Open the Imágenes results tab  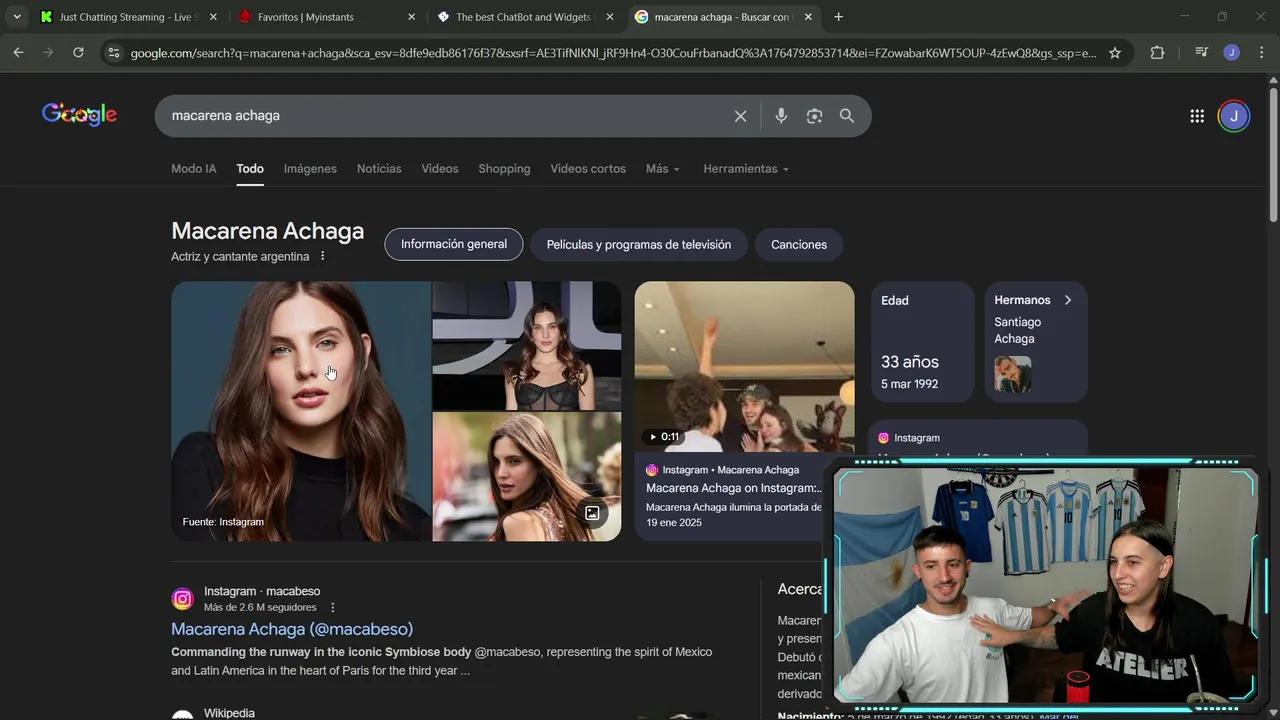(310, 169)
